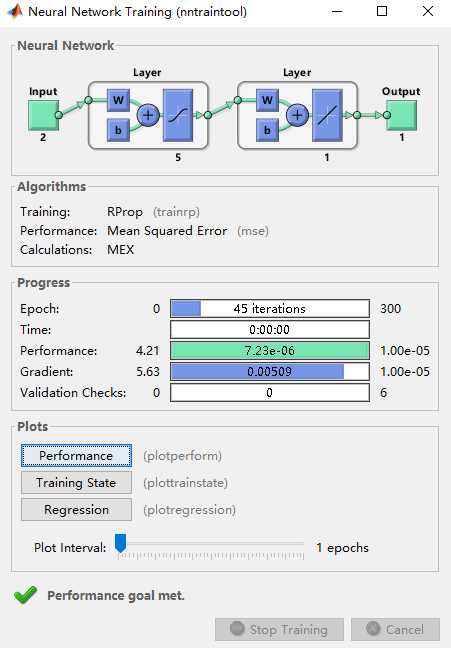451x648 pixels.
Task: Open the Training State plot
Action: [76, 482]
